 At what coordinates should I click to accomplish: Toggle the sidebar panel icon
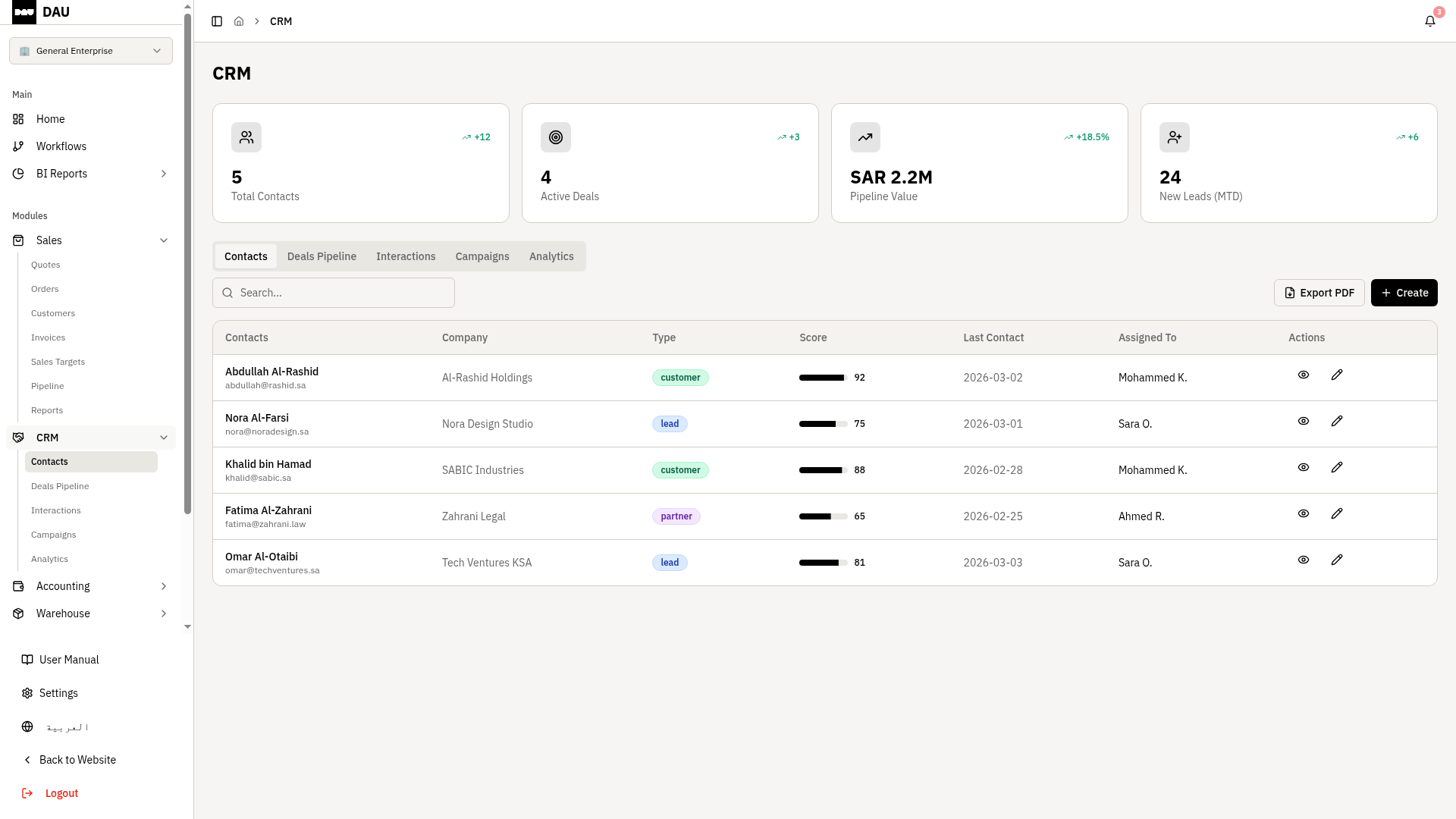click(217, 21)
